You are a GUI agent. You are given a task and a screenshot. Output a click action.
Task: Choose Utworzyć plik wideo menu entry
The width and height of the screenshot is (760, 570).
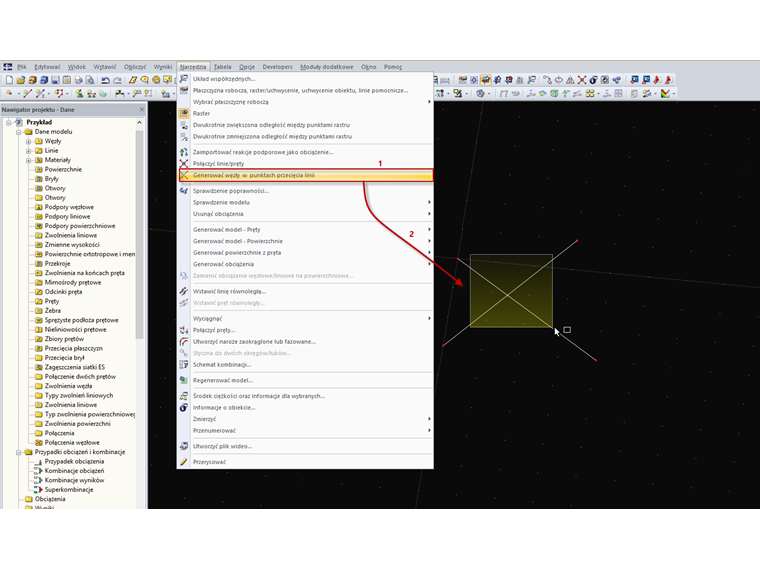click(x=306, y=446)
